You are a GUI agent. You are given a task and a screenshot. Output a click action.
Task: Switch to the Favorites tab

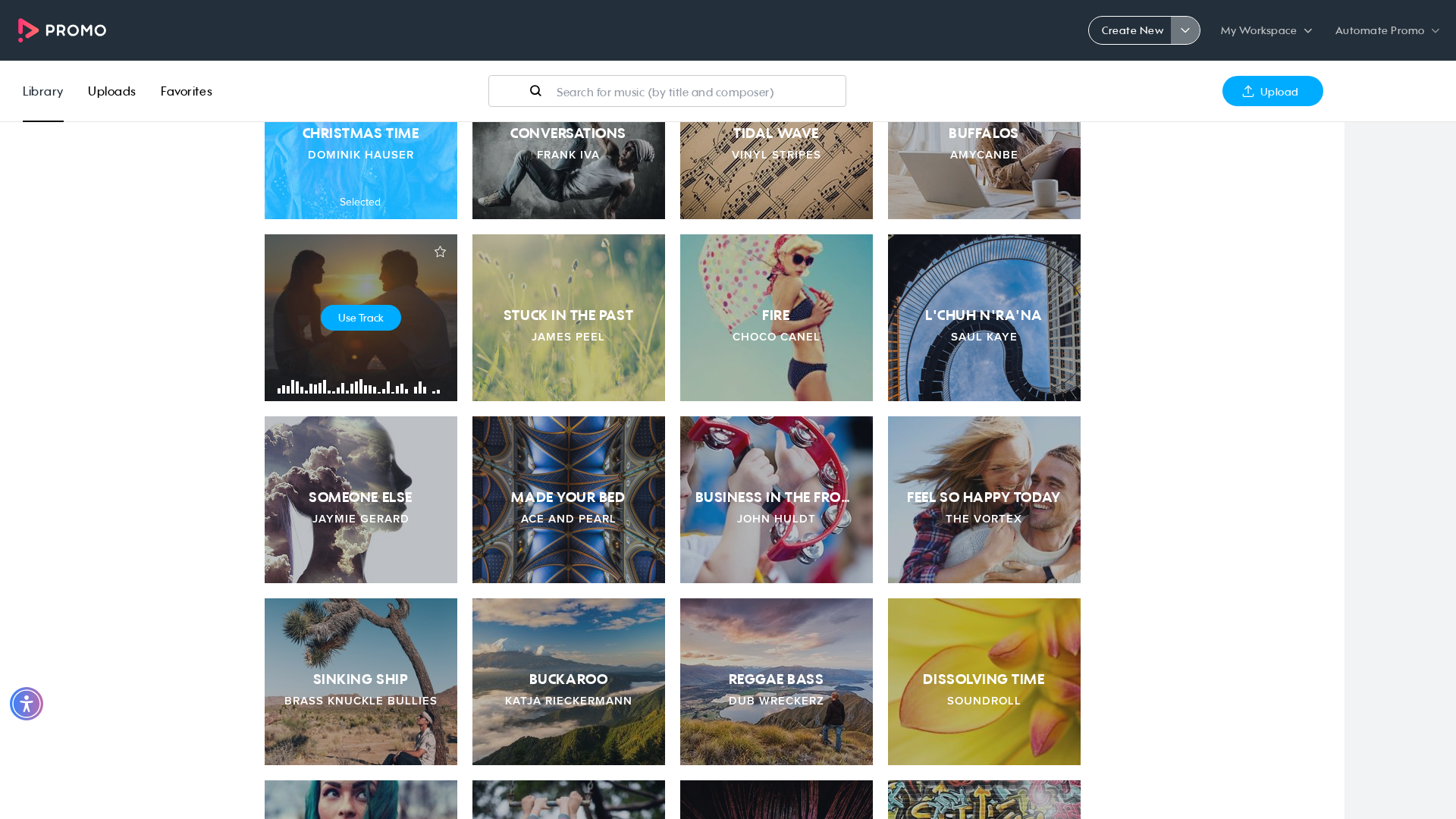pos(186,91)
